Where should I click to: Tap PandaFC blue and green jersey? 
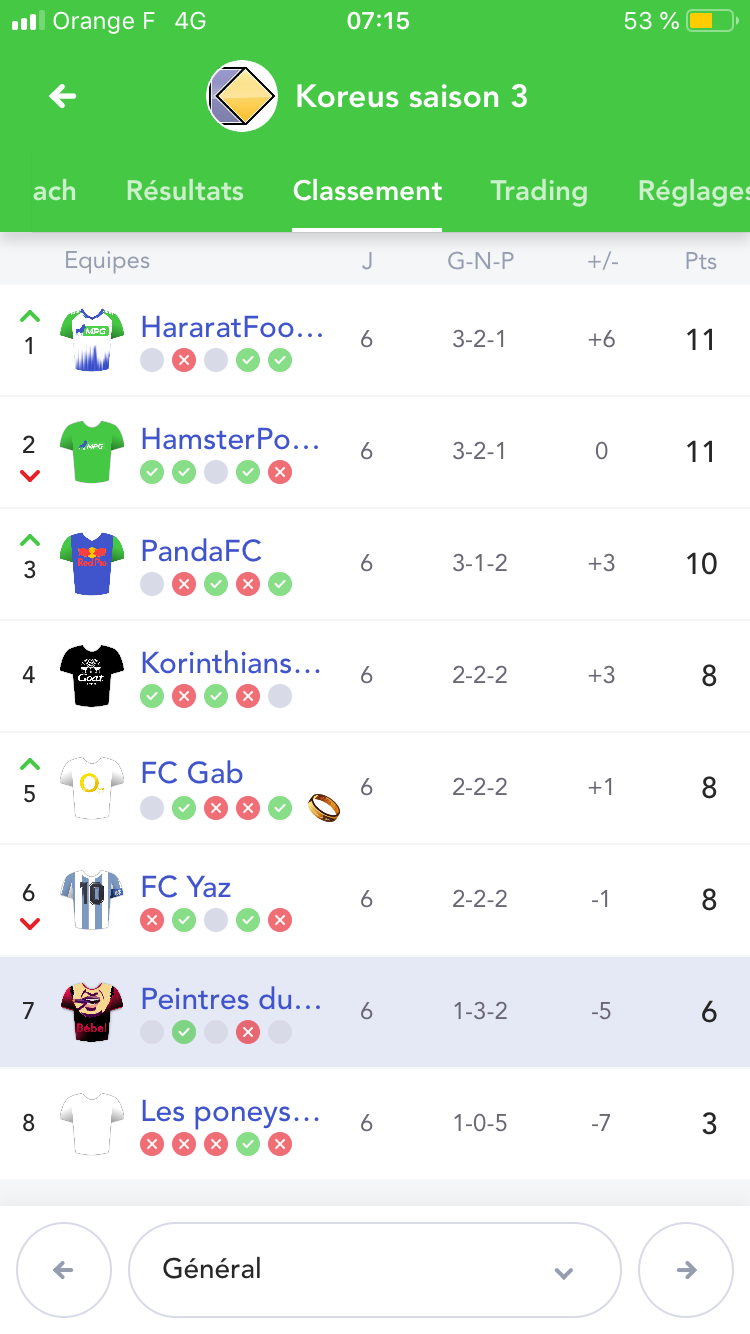(x=92, y=564)
